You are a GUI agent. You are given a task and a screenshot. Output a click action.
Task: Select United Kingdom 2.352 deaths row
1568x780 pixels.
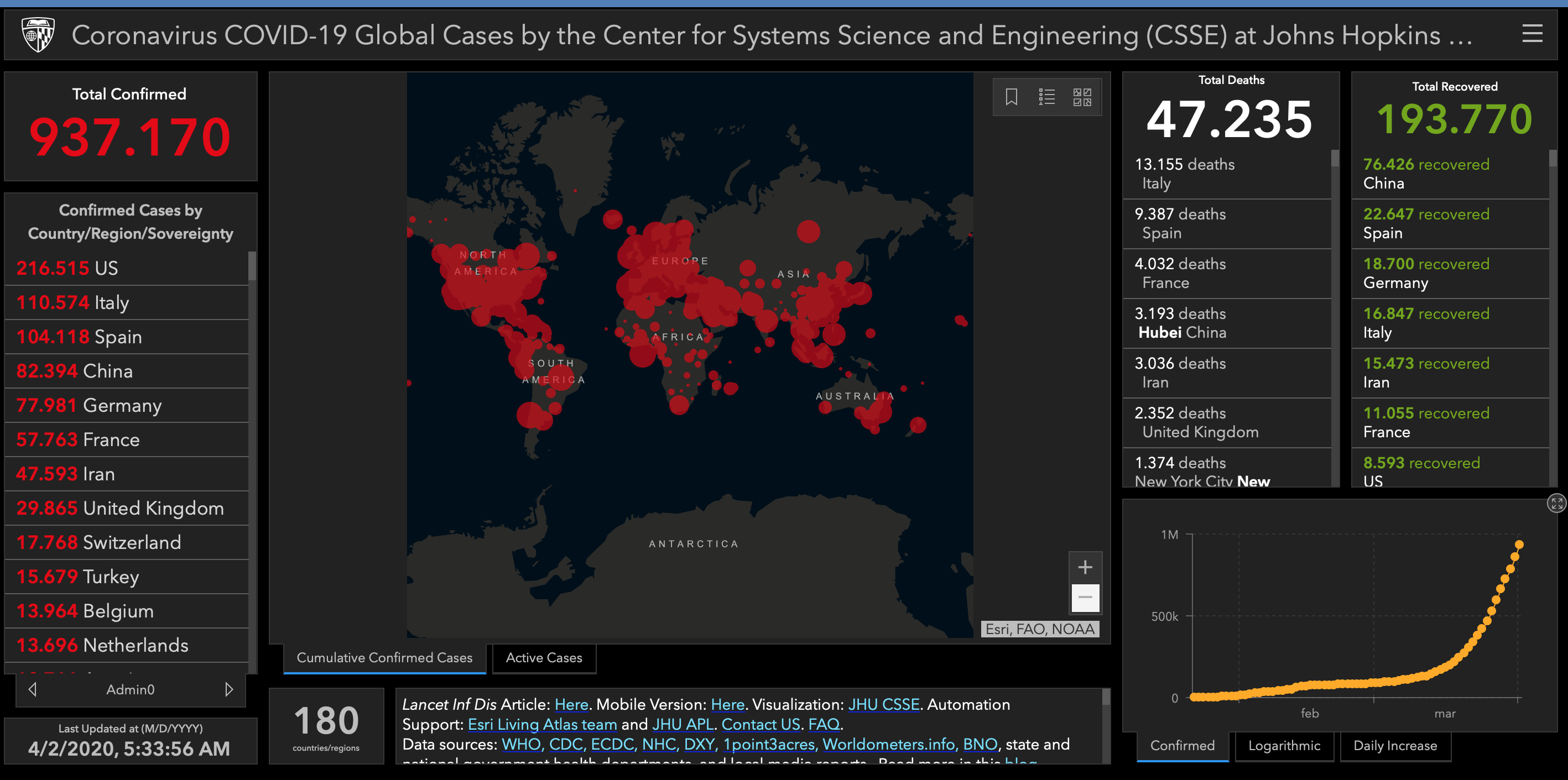1227,422
